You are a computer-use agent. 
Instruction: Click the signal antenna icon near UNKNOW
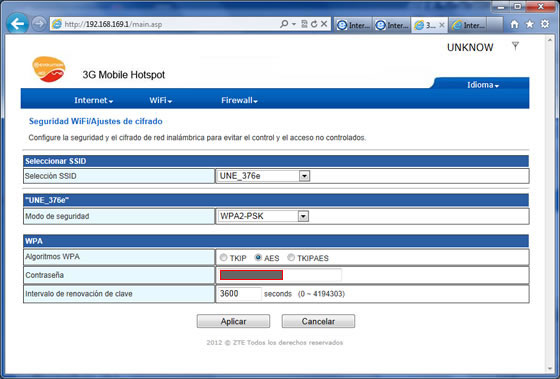(515, 46)
